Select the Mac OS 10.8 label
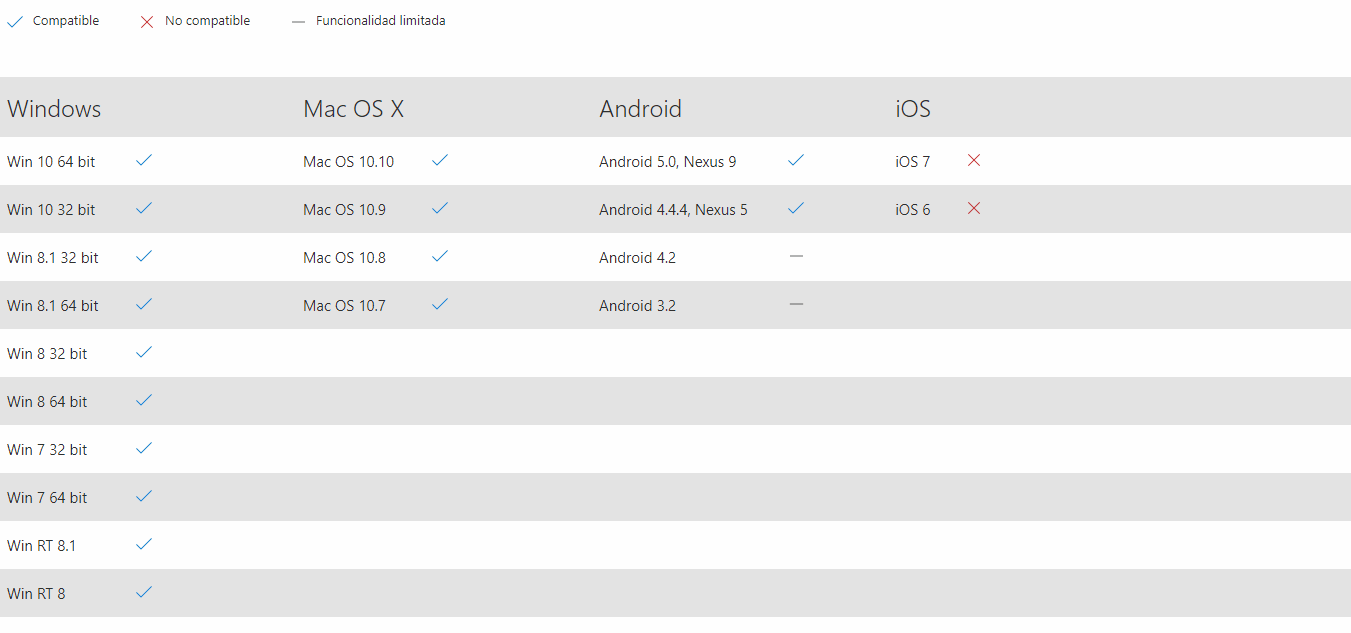Viewport: 1351px width, 633px height. [x=344, y=258]
